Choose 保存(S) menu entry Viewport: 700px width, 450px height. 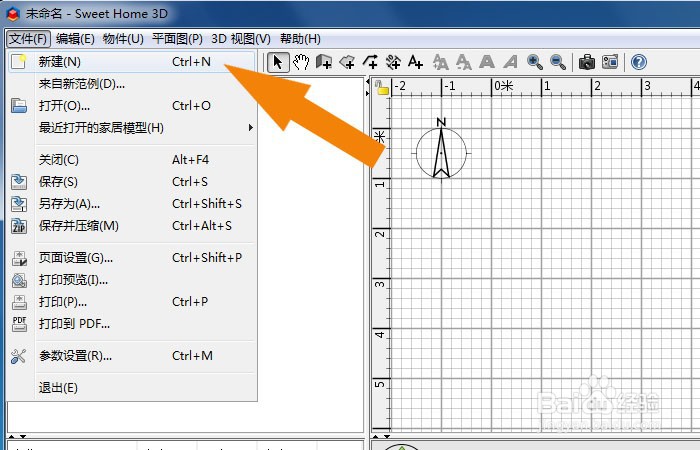coord(132,182)
